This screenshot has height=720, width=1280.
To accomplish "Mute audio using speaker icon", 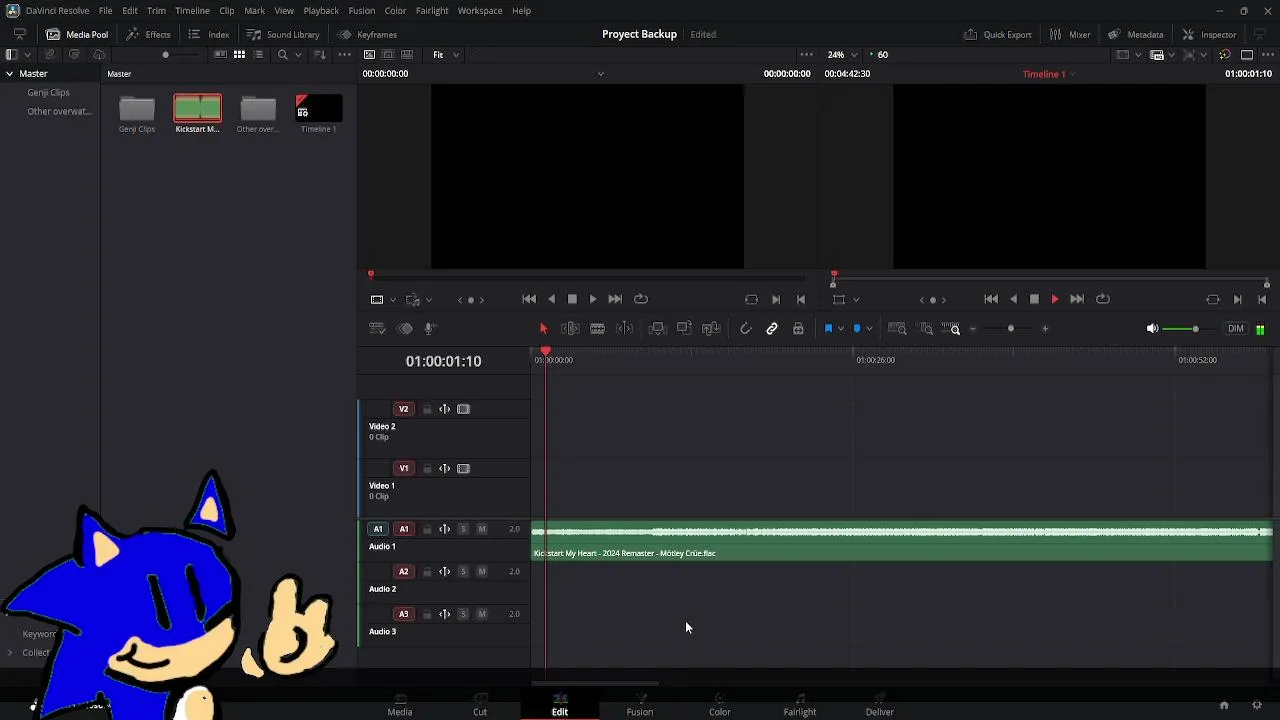I will (1152, 329).
